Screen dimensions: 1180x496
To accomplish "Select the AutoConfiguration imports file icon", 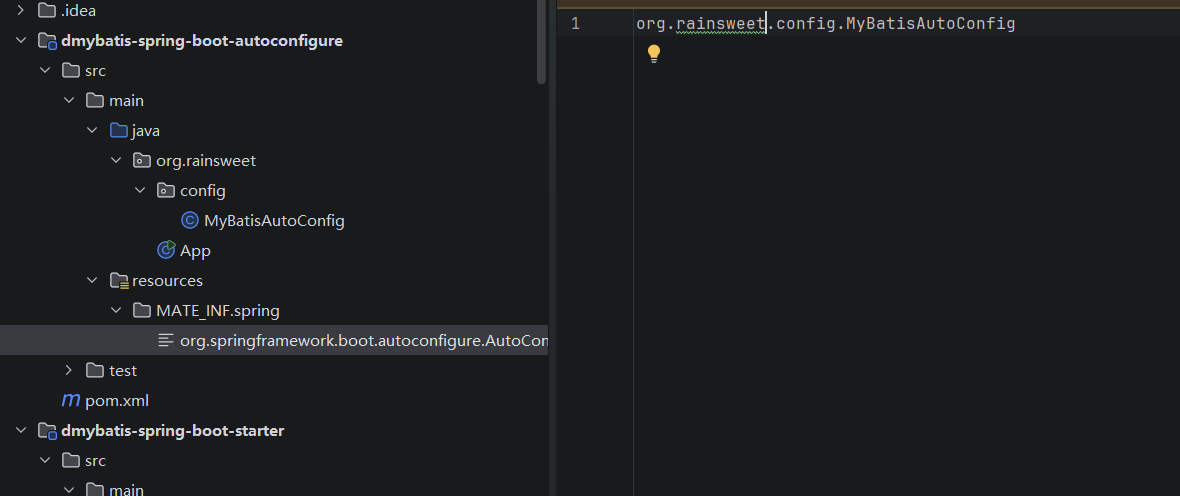I will point(166,340).
